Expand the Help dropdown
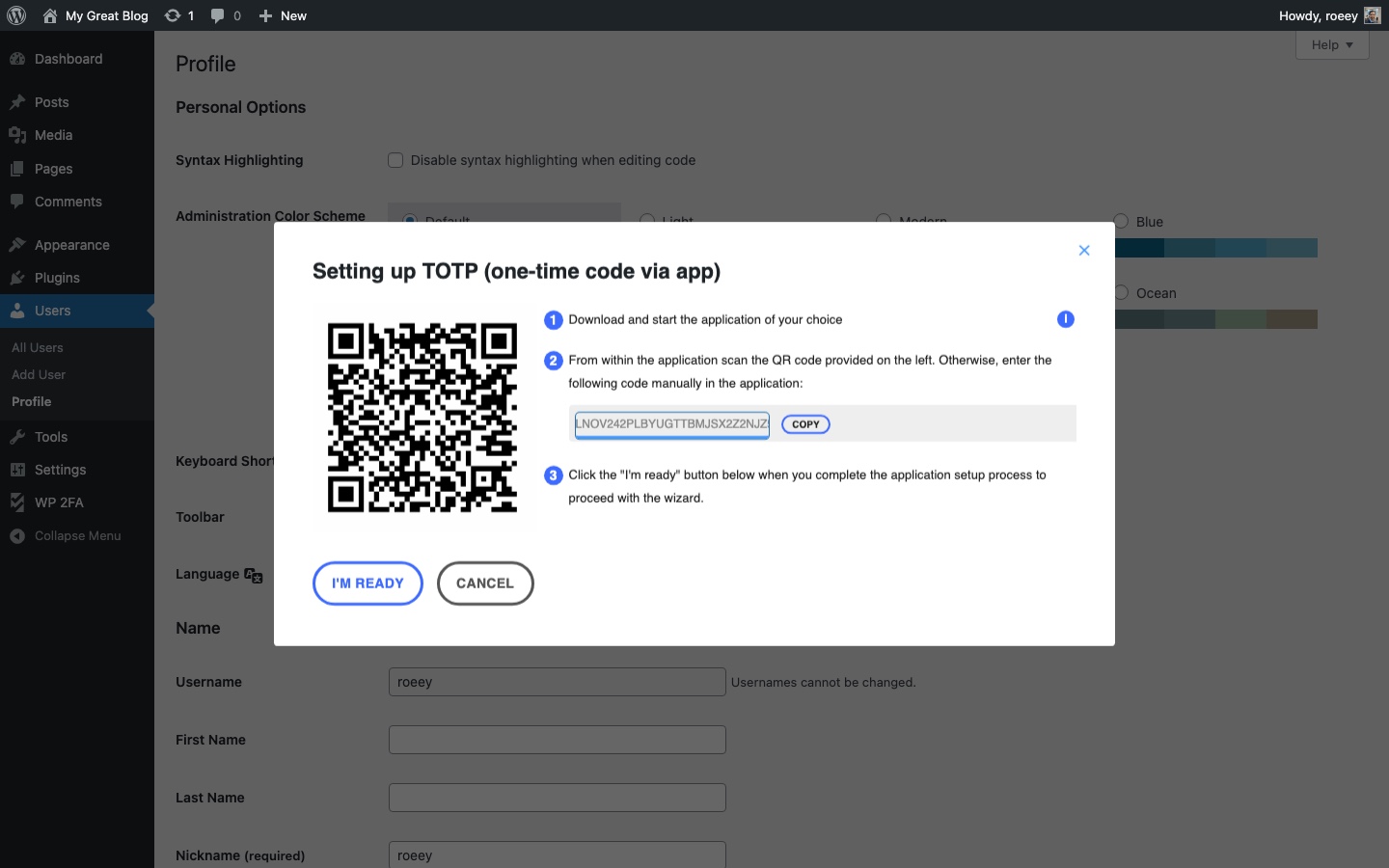This screenshot has width=1389, height=868. pos(1331,45)
